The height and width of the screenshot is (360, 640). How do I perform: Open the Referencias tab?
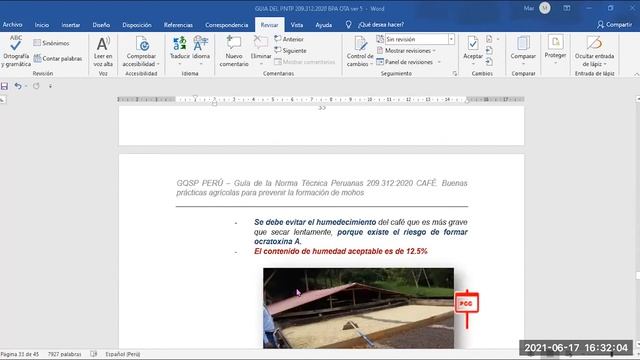coord(178,25)
